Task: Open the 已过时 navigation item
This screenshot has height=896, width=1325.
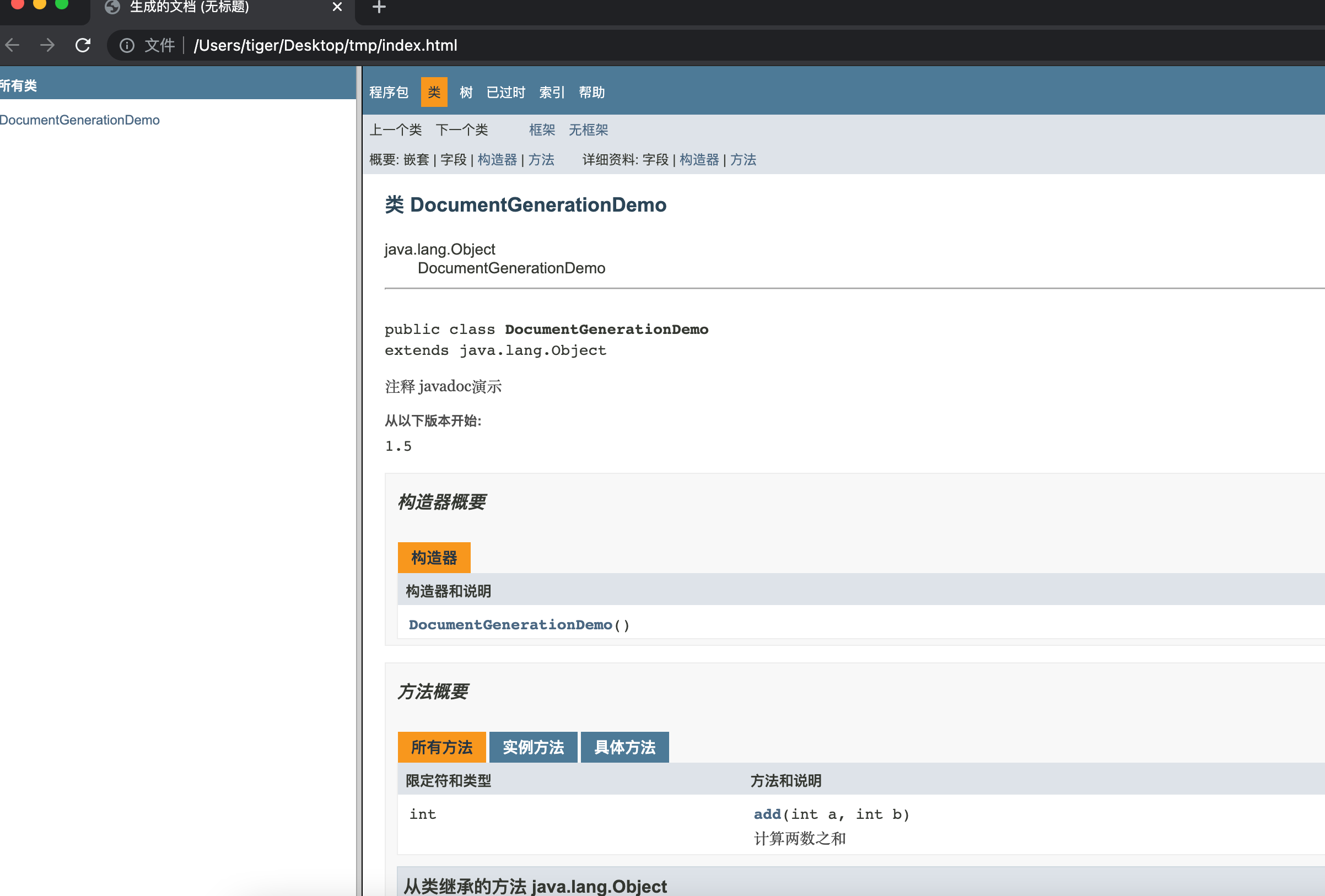Action: click(x=506, y=93)
